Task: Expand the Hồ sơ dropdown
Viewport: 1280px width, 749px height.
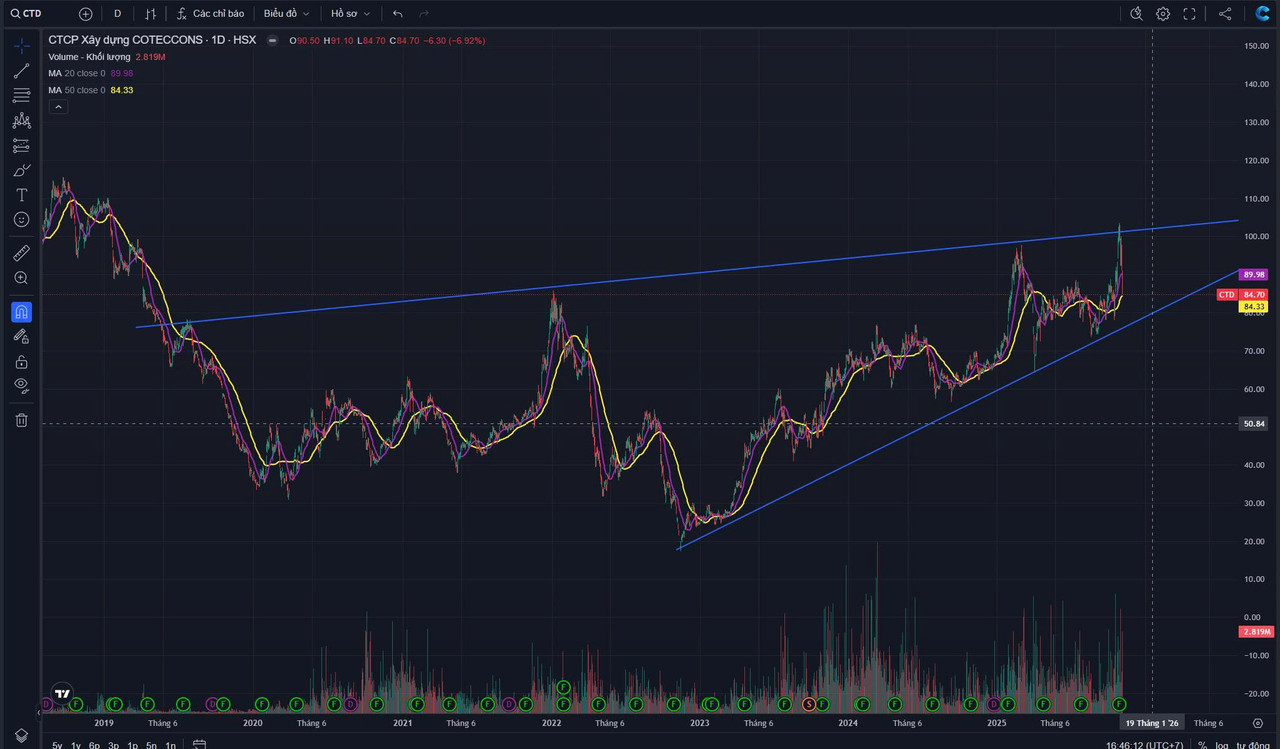Action: (350, 14)
